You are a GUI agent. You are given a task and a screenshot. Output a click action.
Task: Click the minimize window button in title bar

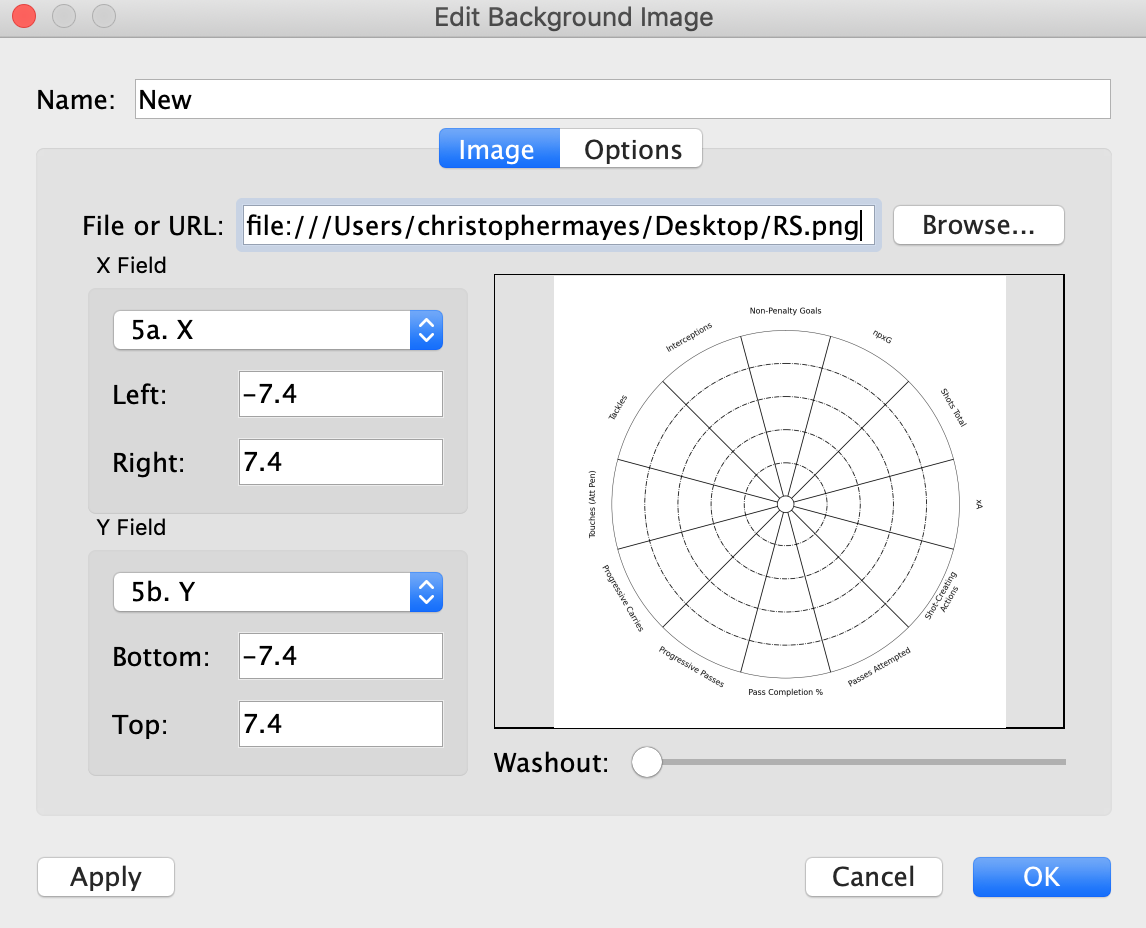coord(63,17)
